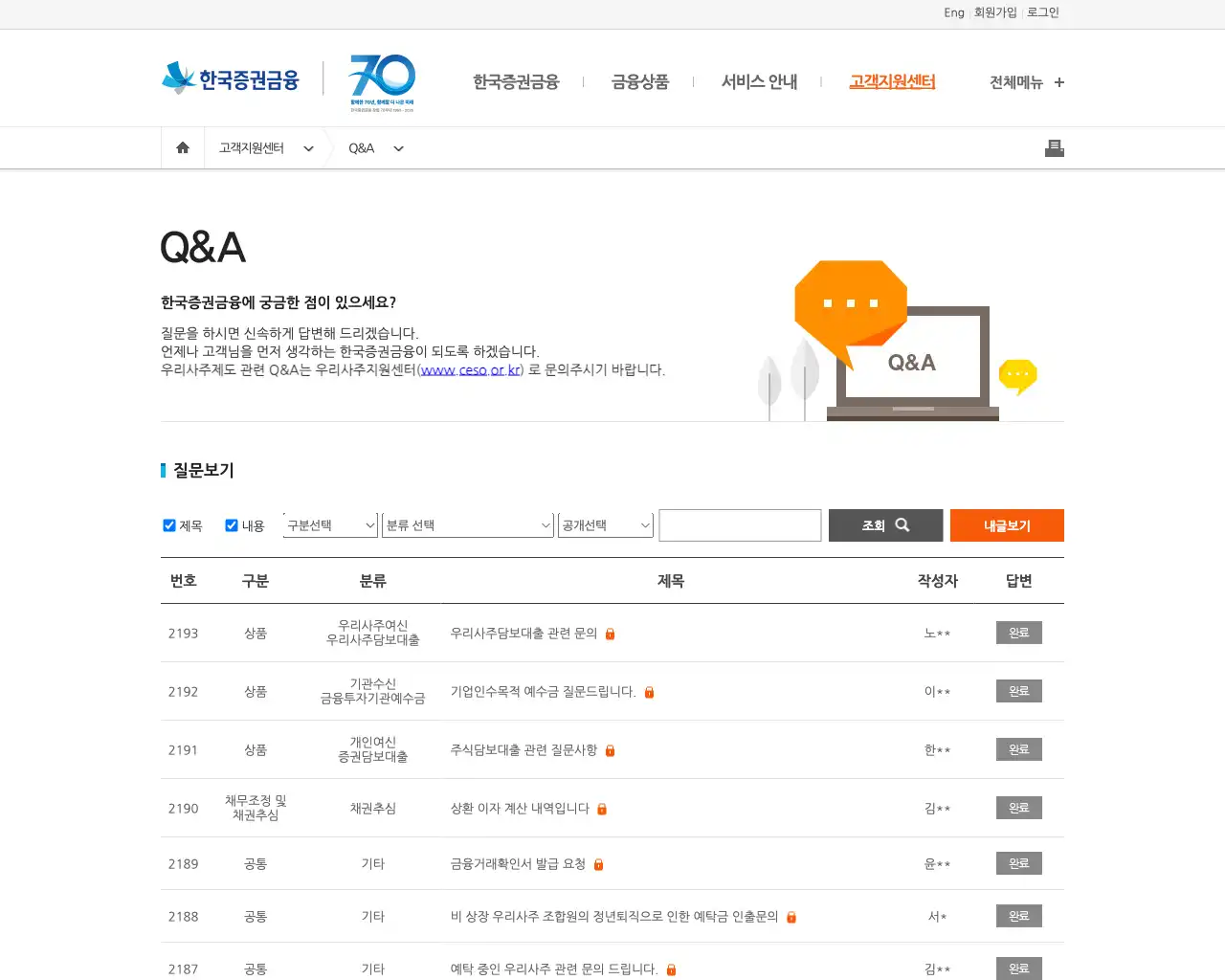Click author cell 윤**

[x=937, y=864]
